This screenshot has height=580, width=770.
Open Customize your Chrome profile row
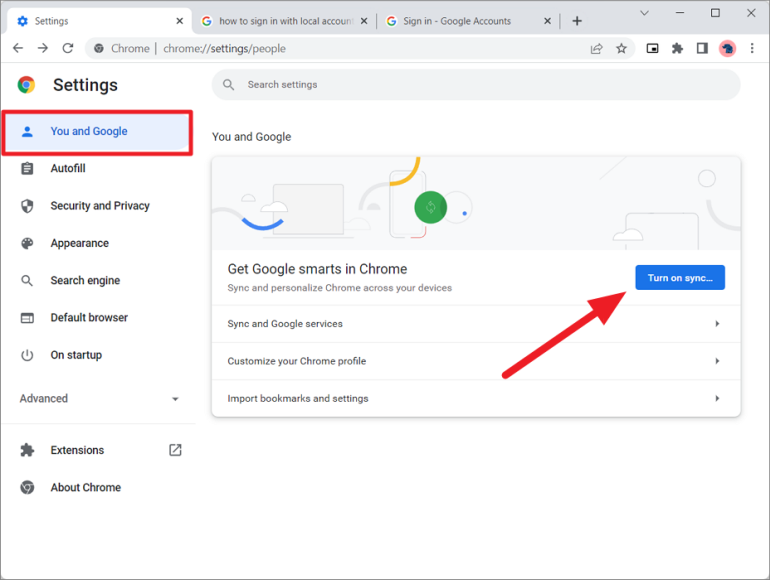point(475,361)
